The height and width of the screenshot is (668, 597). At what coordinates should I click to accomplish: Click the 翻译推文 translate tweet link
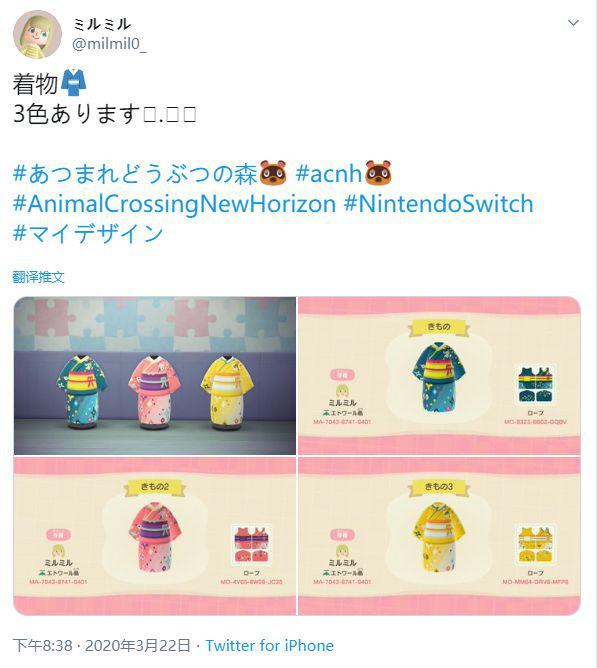pyautogui.click(x=38, y=277)
